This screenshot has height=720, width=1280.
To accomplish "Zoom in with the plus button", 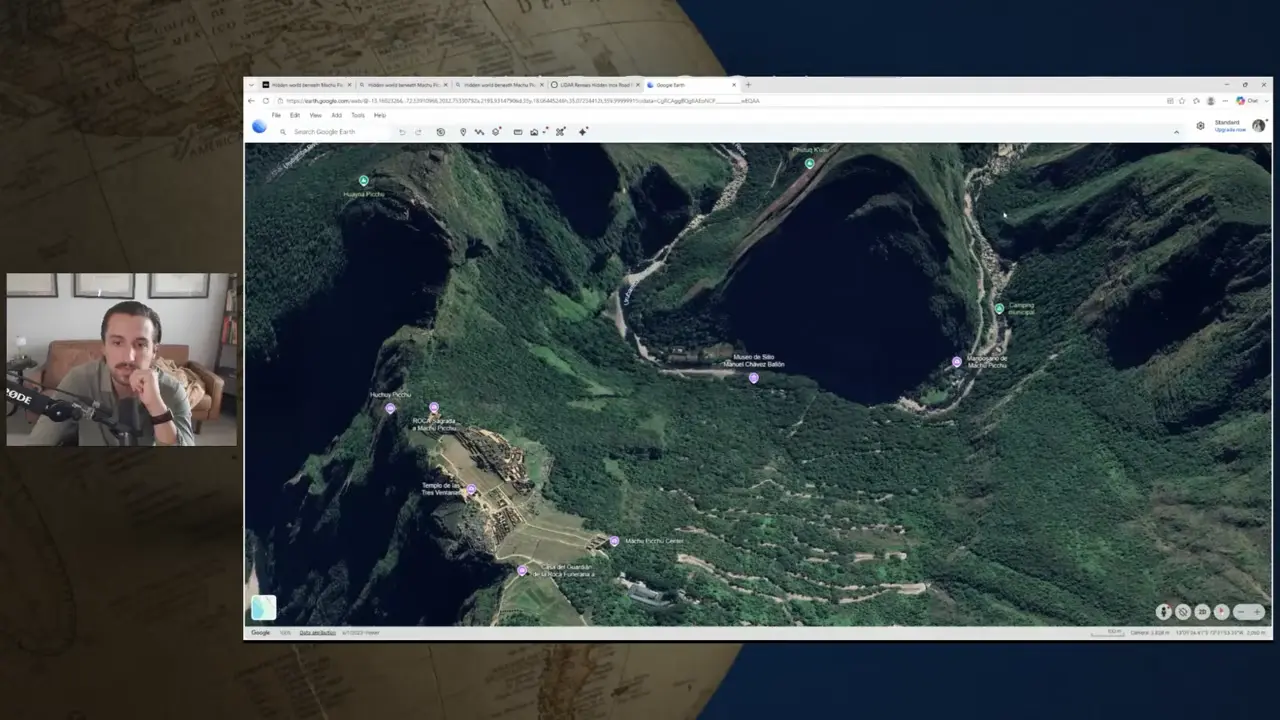I will point(1257,612).
